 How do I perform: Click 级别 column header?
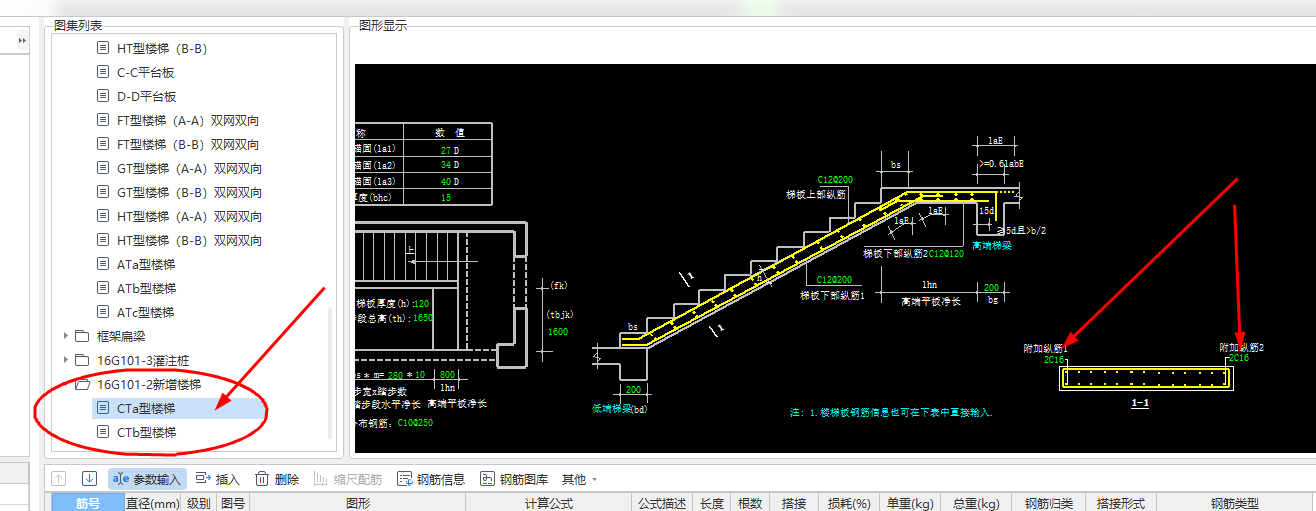[199, 504]
